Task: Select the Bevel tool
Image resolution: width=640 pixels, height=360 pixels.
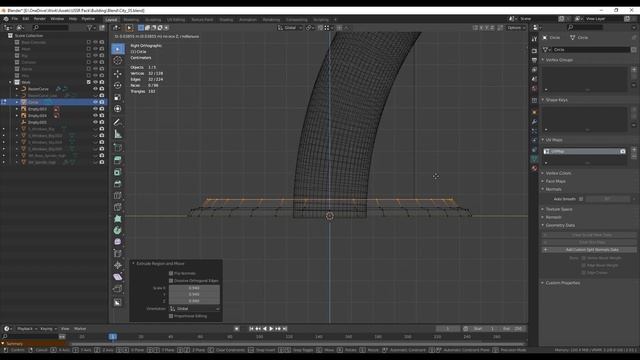Action: pos(118,184)
